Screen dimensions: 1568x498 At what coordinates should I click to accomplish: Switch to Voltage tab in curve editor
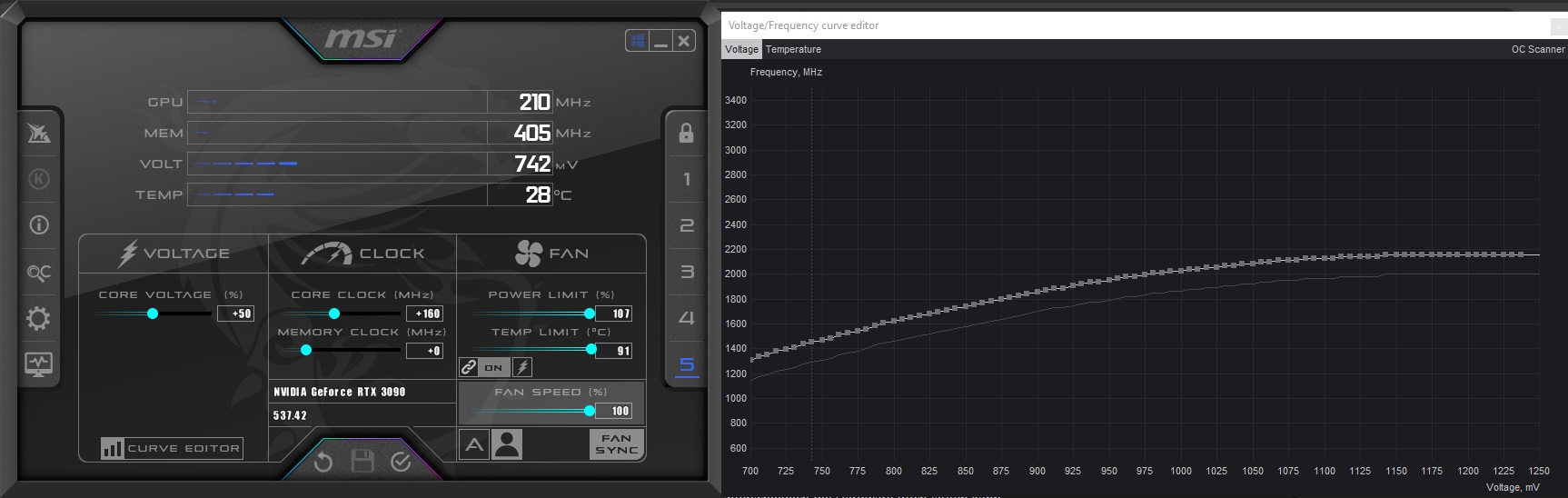pos(741,49)
